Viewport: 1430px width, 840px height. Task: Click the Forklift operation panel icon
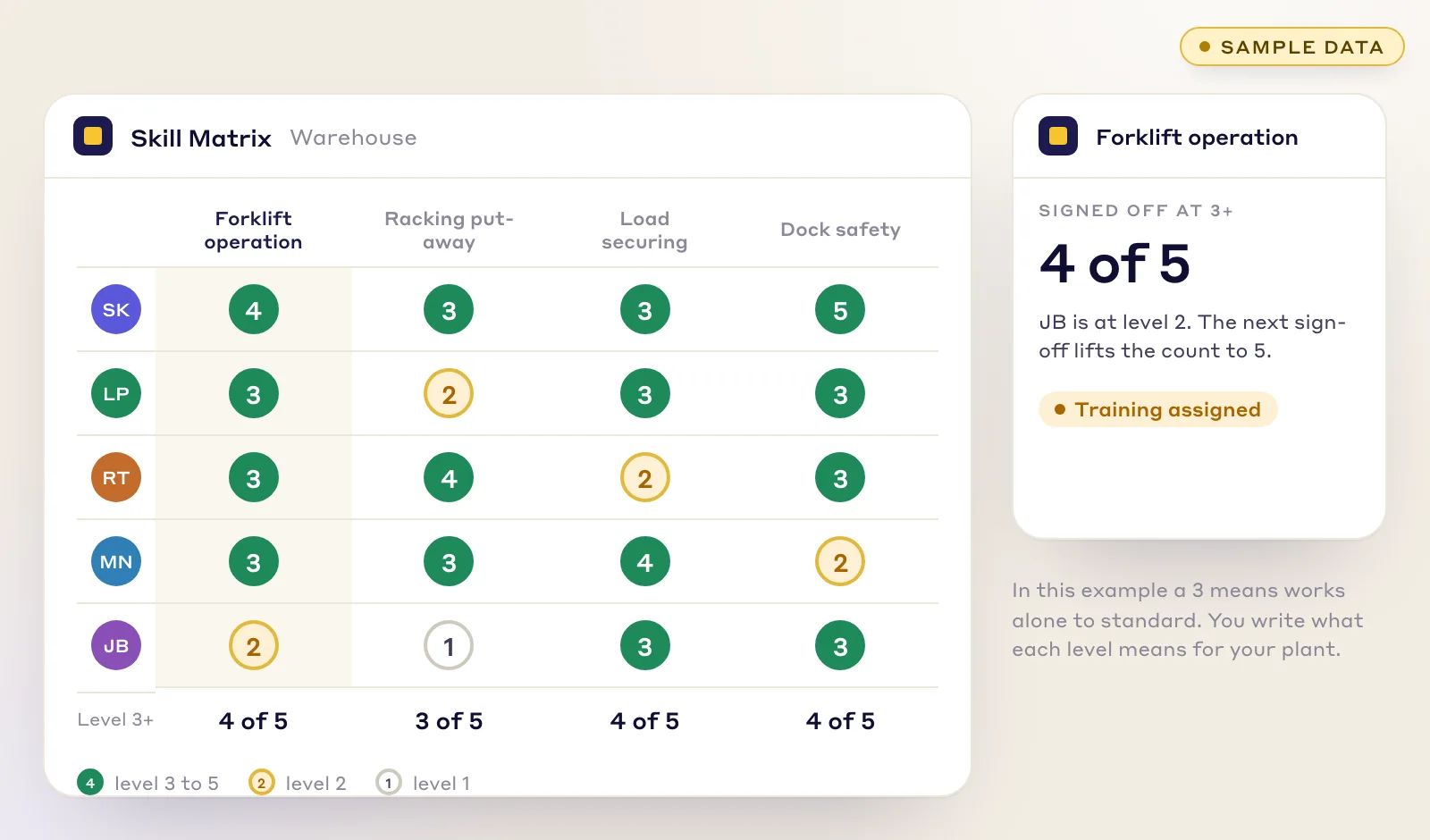point(1058,136)
